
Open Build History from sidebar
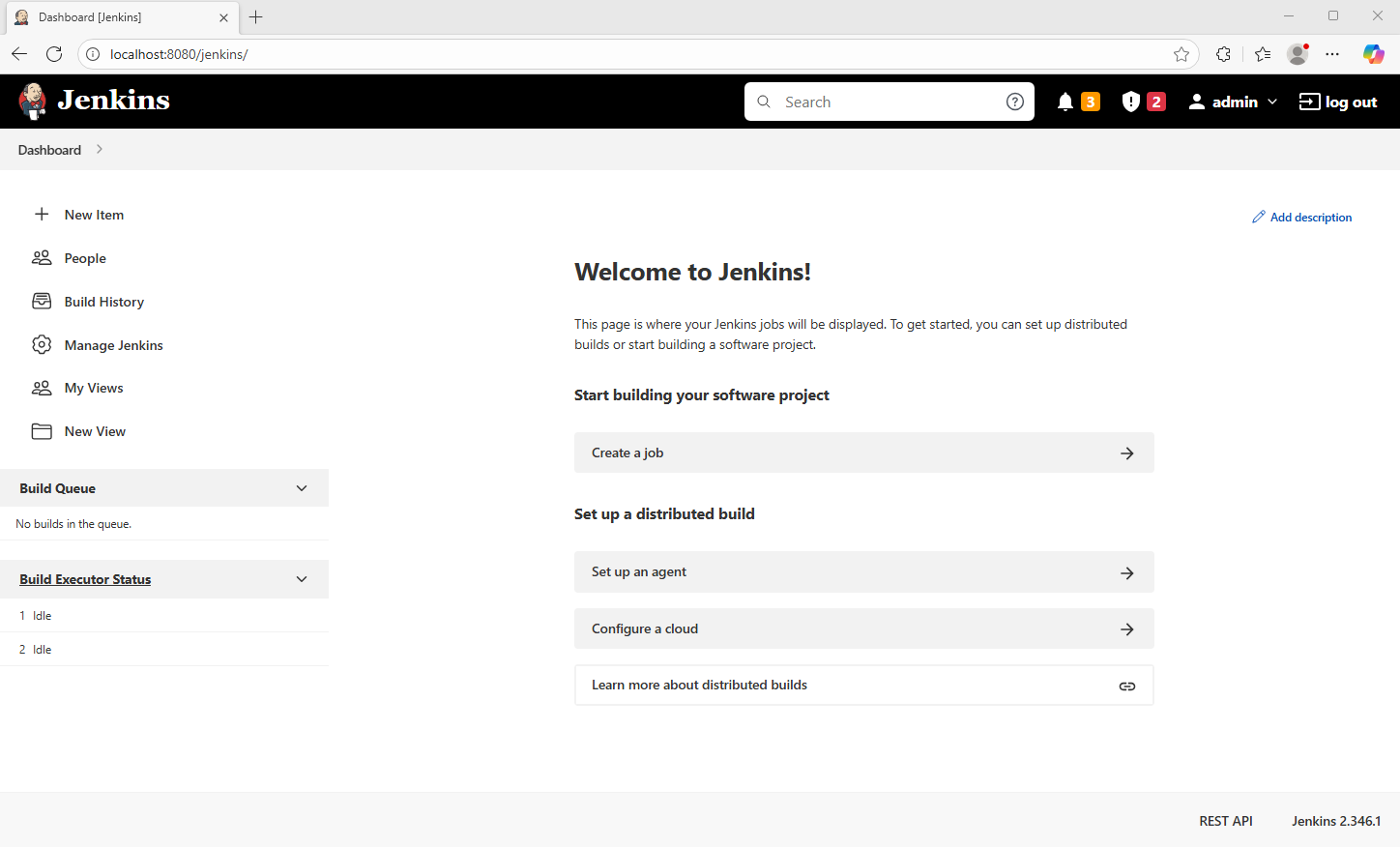104,302
